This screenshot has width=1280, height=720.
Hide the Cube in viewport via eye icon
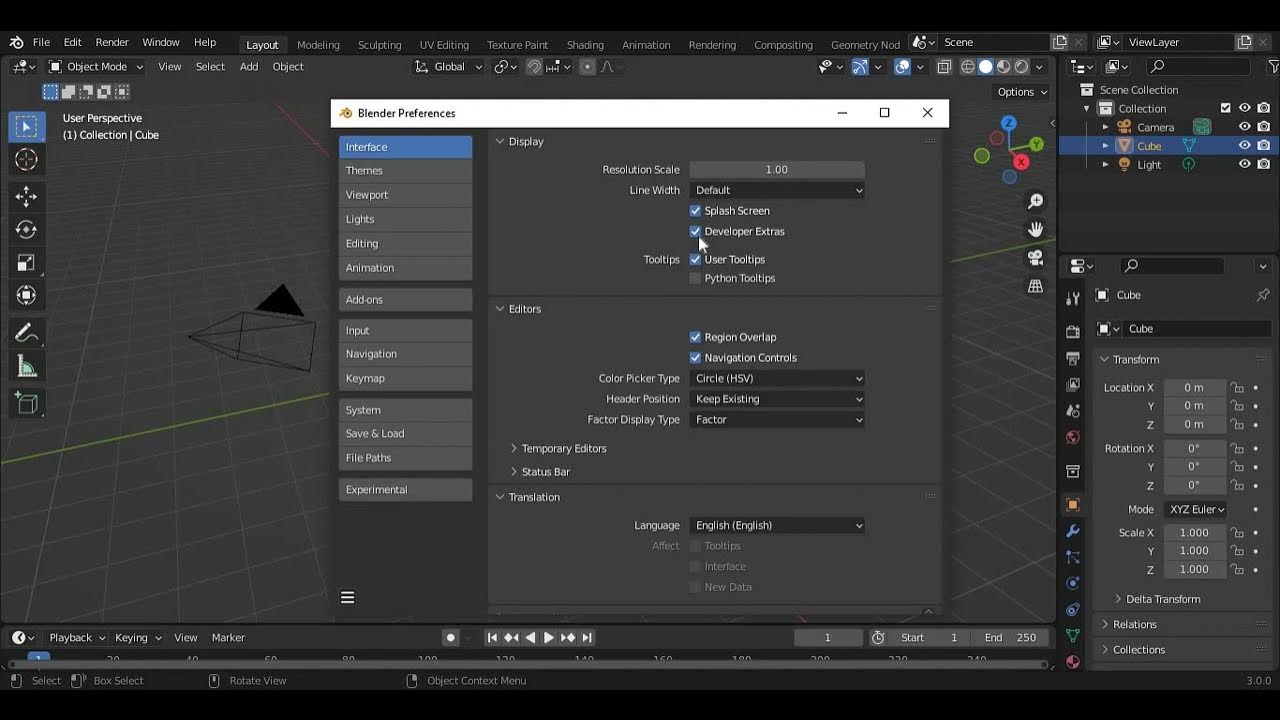click(1245, 145)
